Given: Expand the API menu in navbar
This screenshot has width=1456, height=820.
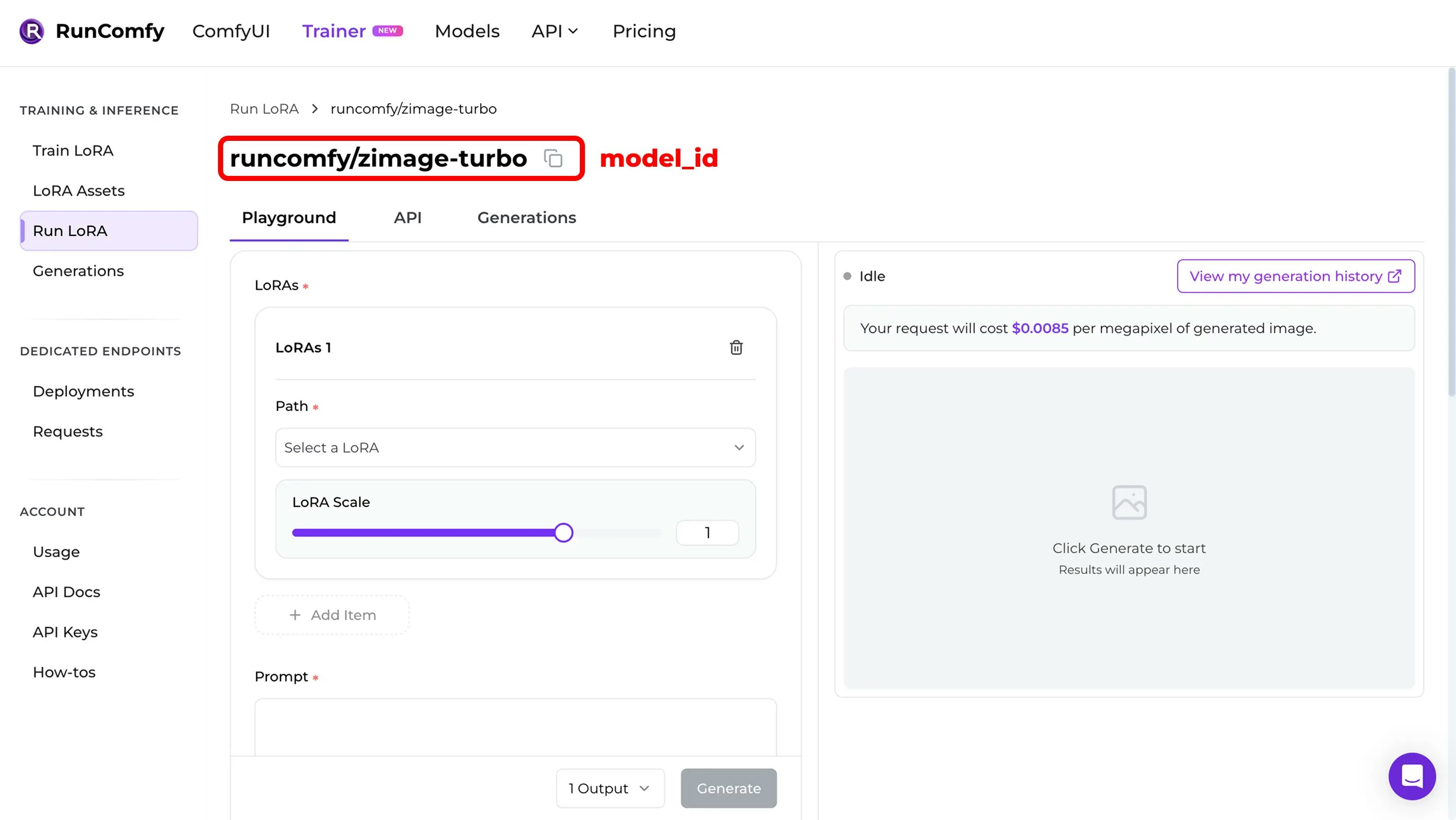Looking at the screenshot, I should click(554, 31).
